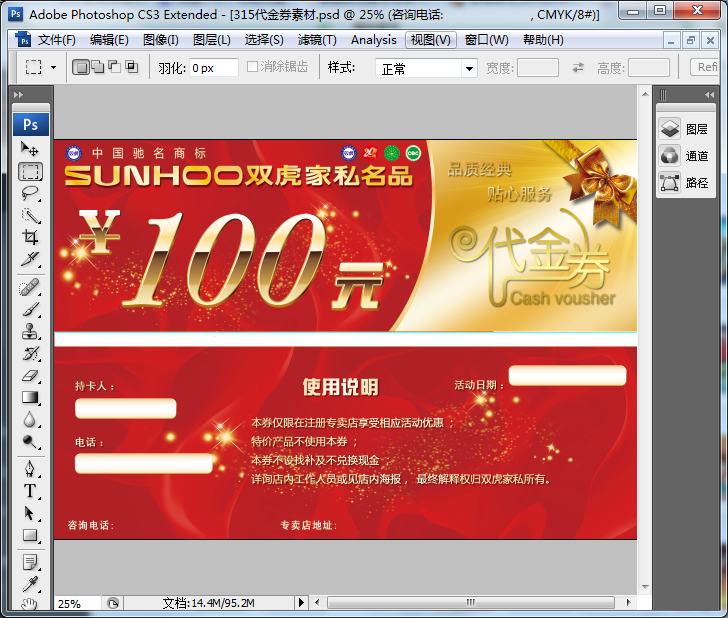Click the Ps logo atop the toolbox
728x618 pixels.
coord(31,124)
